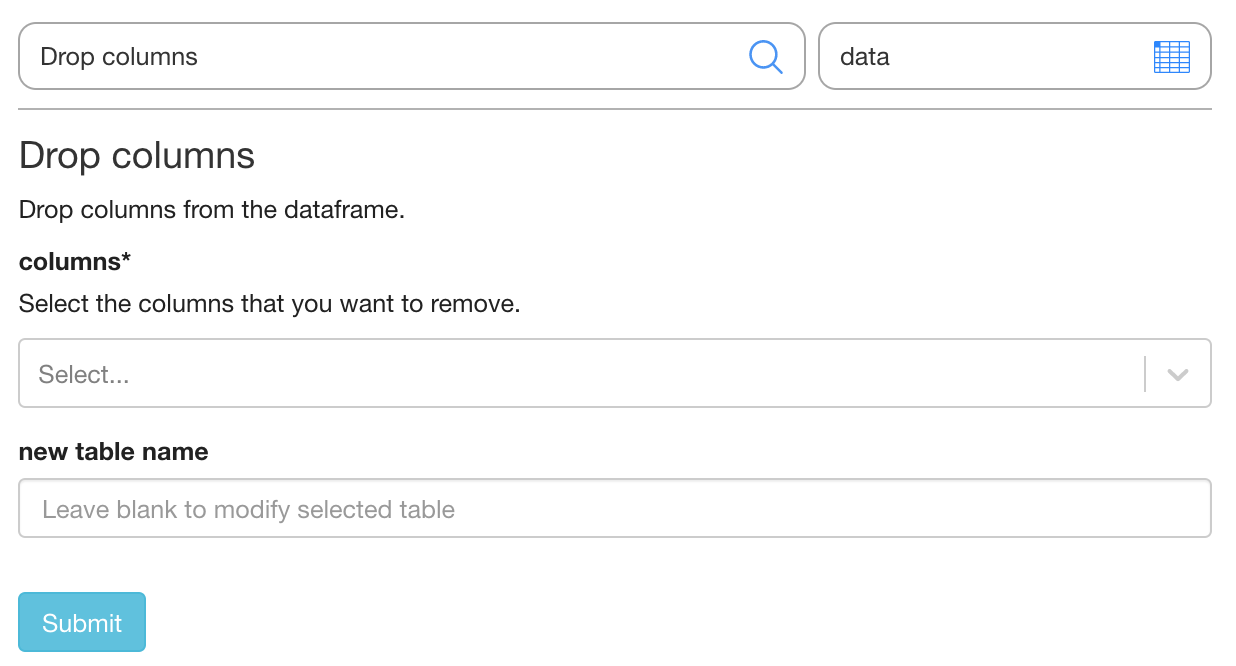Click the horizontal divider below search bar
The image size is (1236, 666).
click(x=615, y=109)
